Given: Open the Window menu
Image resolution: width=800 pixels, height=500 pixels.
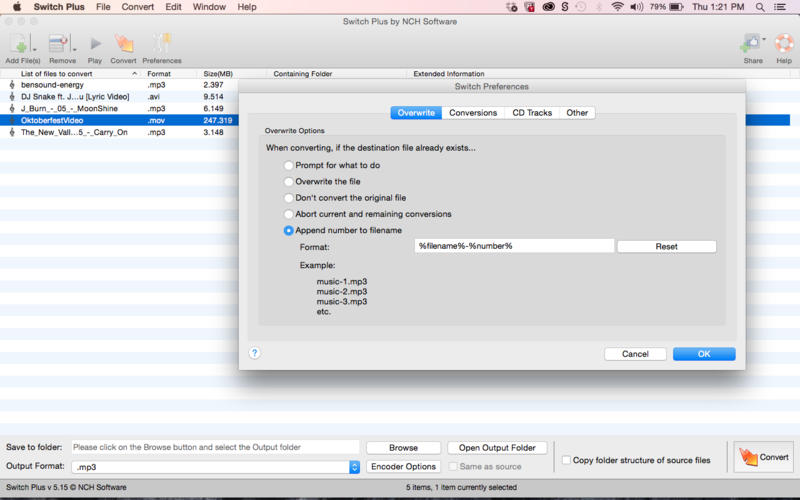Looking at the screenshot, I should click(209, 7).
